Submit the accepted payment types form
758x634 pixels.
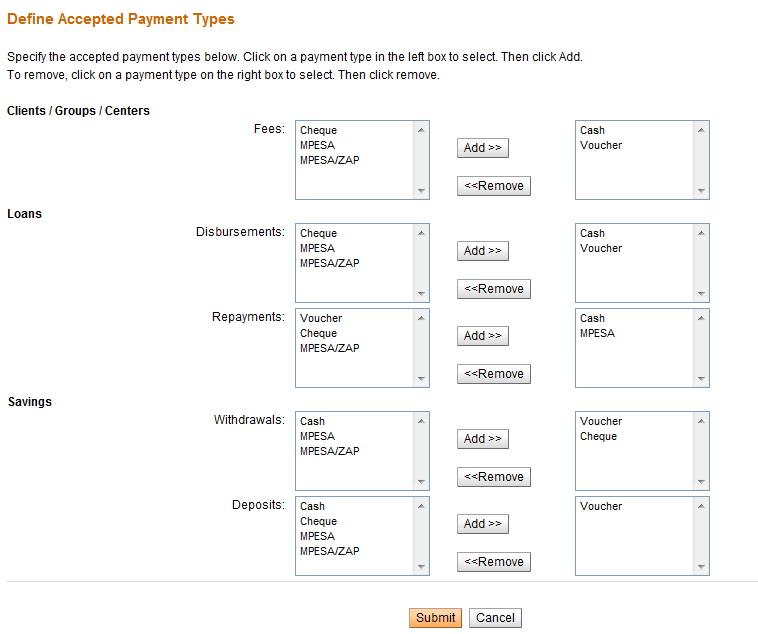(x=435, y=618)
